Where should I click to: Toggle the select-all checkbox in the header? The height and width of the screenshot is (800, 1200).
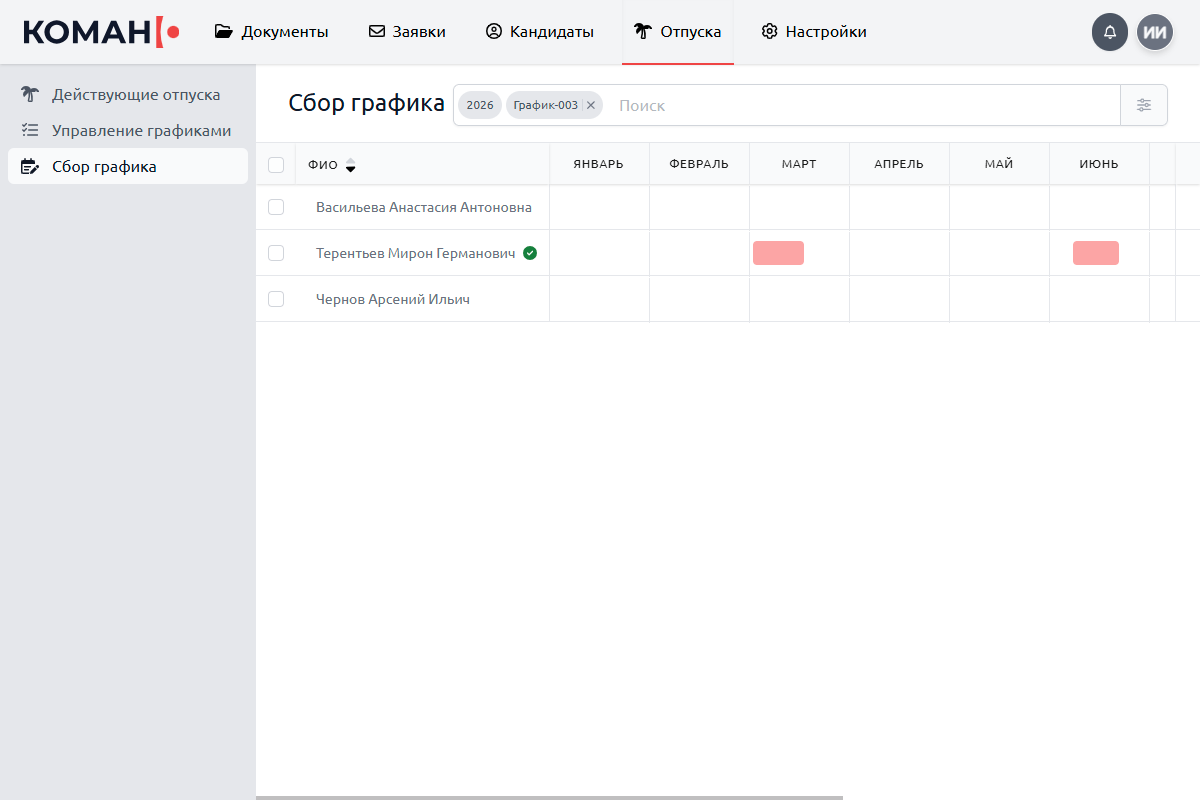pyautogui.click(x=276, y=165)
